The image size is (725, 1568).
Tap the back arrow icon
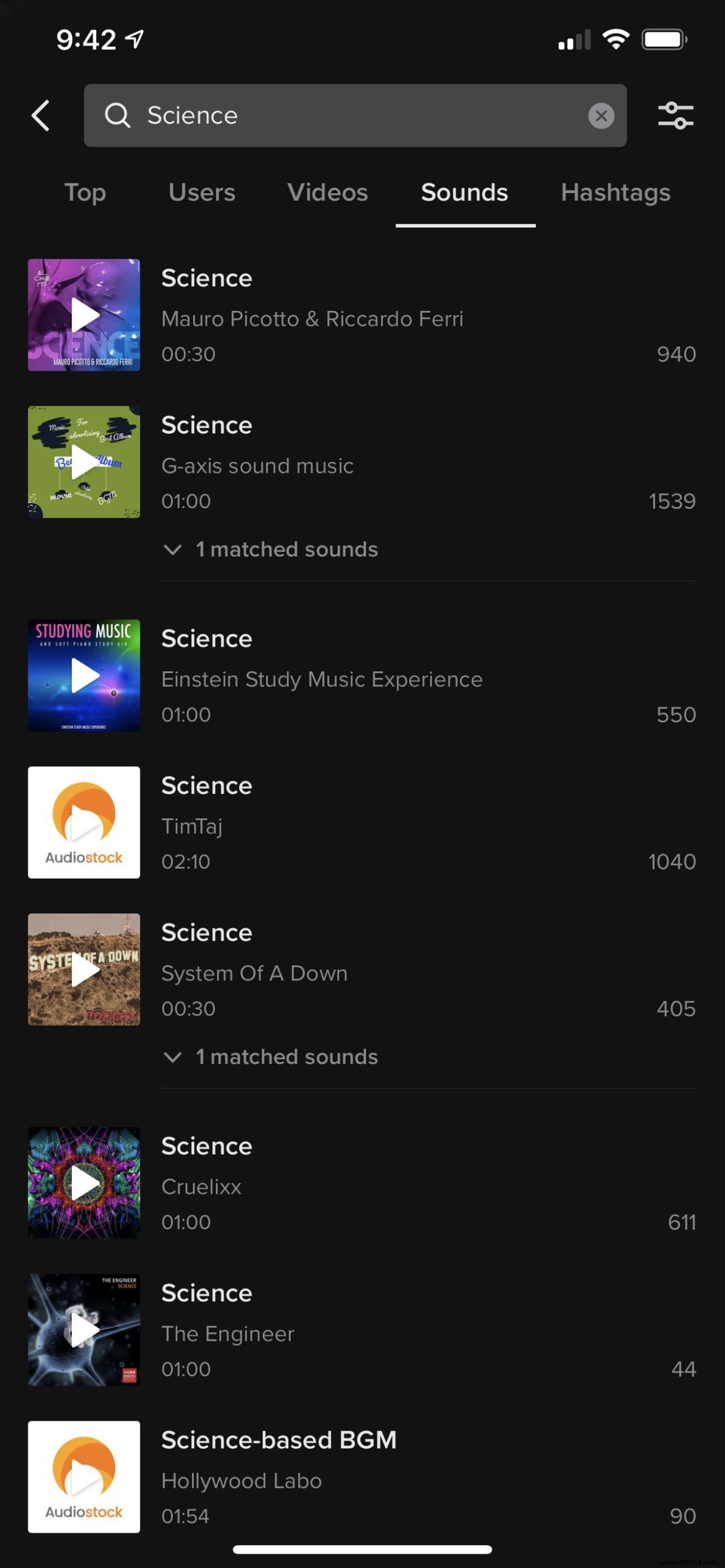point(41,116)
